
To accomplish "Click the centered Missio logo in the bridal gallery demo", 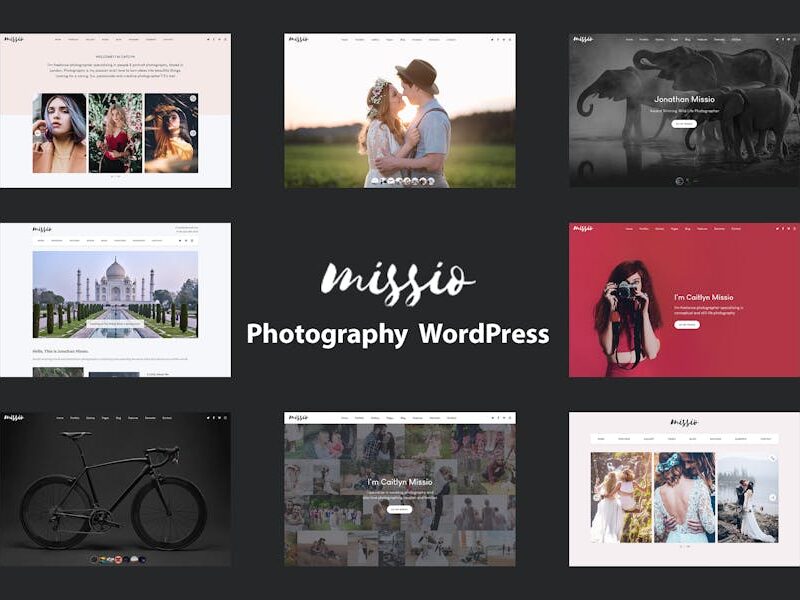I will [x=684, y=422].
